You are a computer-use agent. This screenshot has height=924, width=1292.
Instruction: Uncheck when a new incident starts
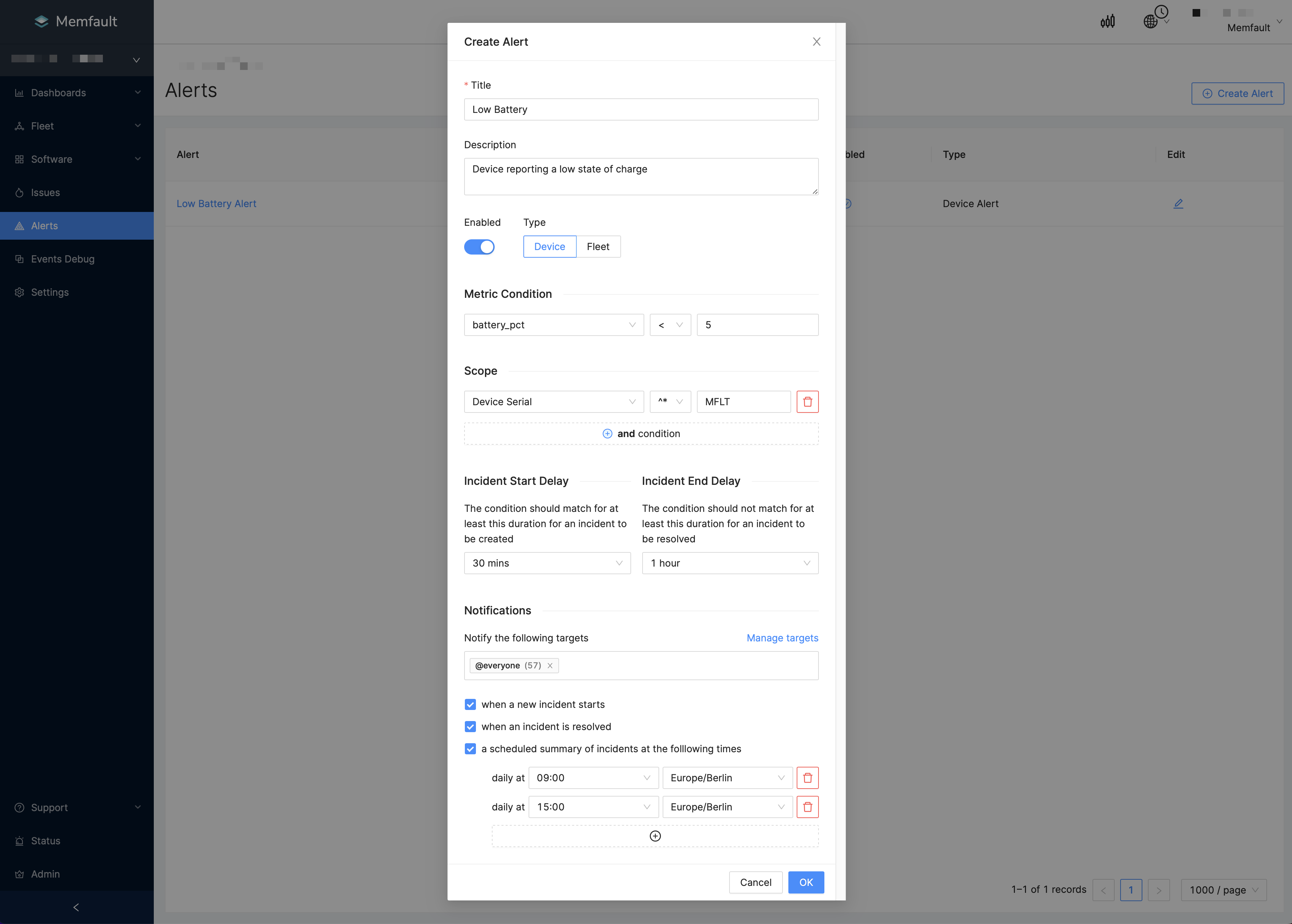(x=470, y=704)
